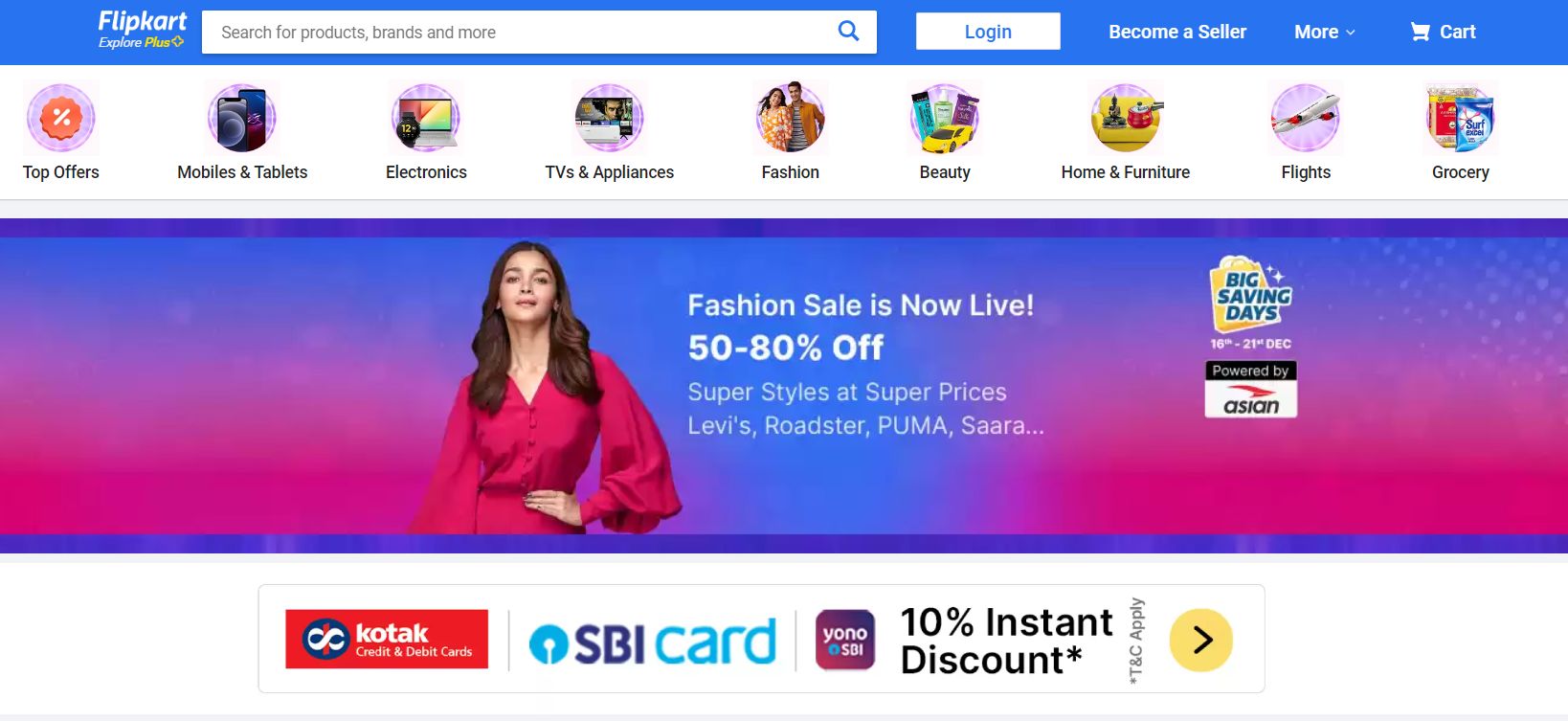Open the TVs & Appliances category icon
The width and height of the screenshot is (1568, 721).
(x=610, y=118)
